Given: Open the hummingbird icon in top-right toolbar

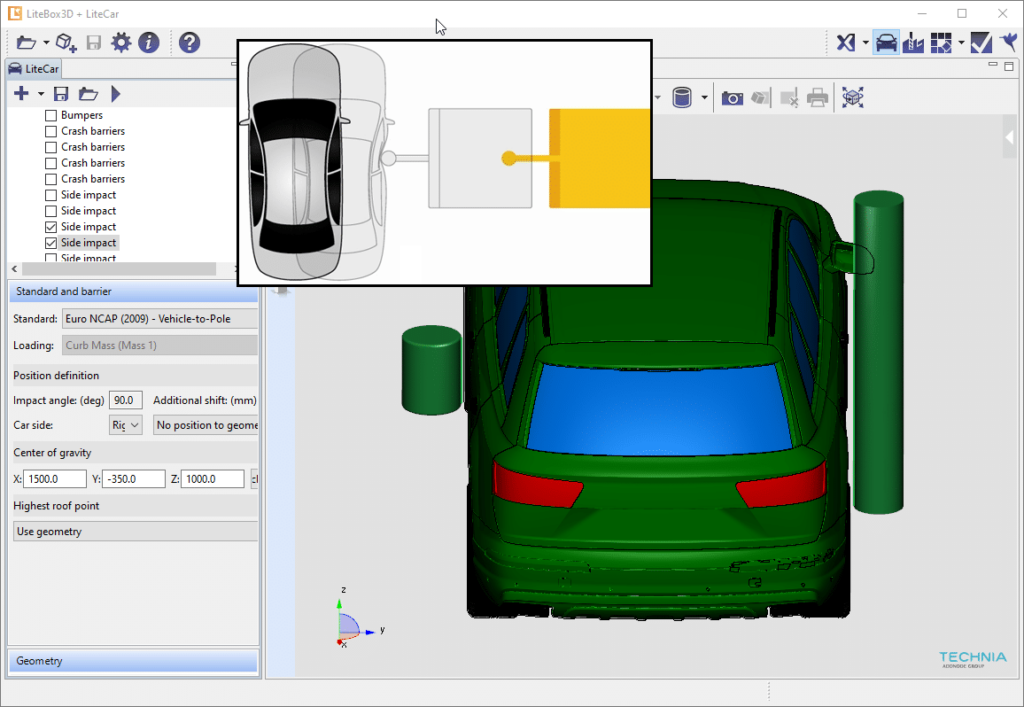Looking at the screenshot, I should 1011,43.
